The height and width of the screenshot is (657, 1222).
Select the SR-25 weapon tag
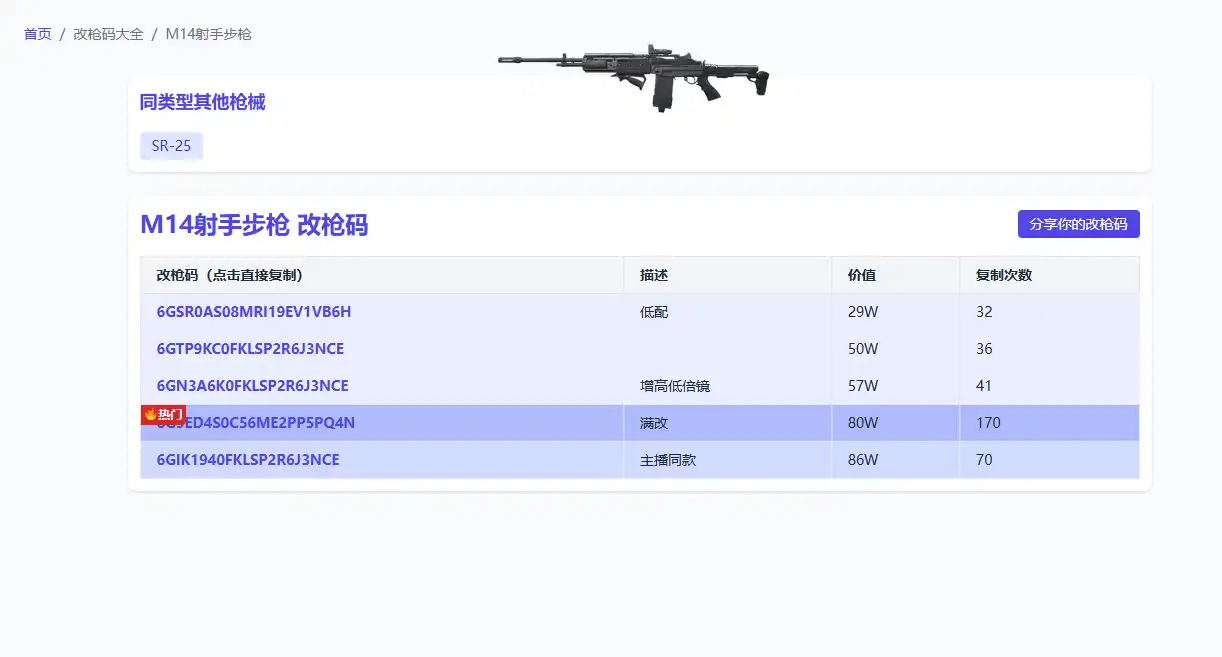click(x=171, y=146)
